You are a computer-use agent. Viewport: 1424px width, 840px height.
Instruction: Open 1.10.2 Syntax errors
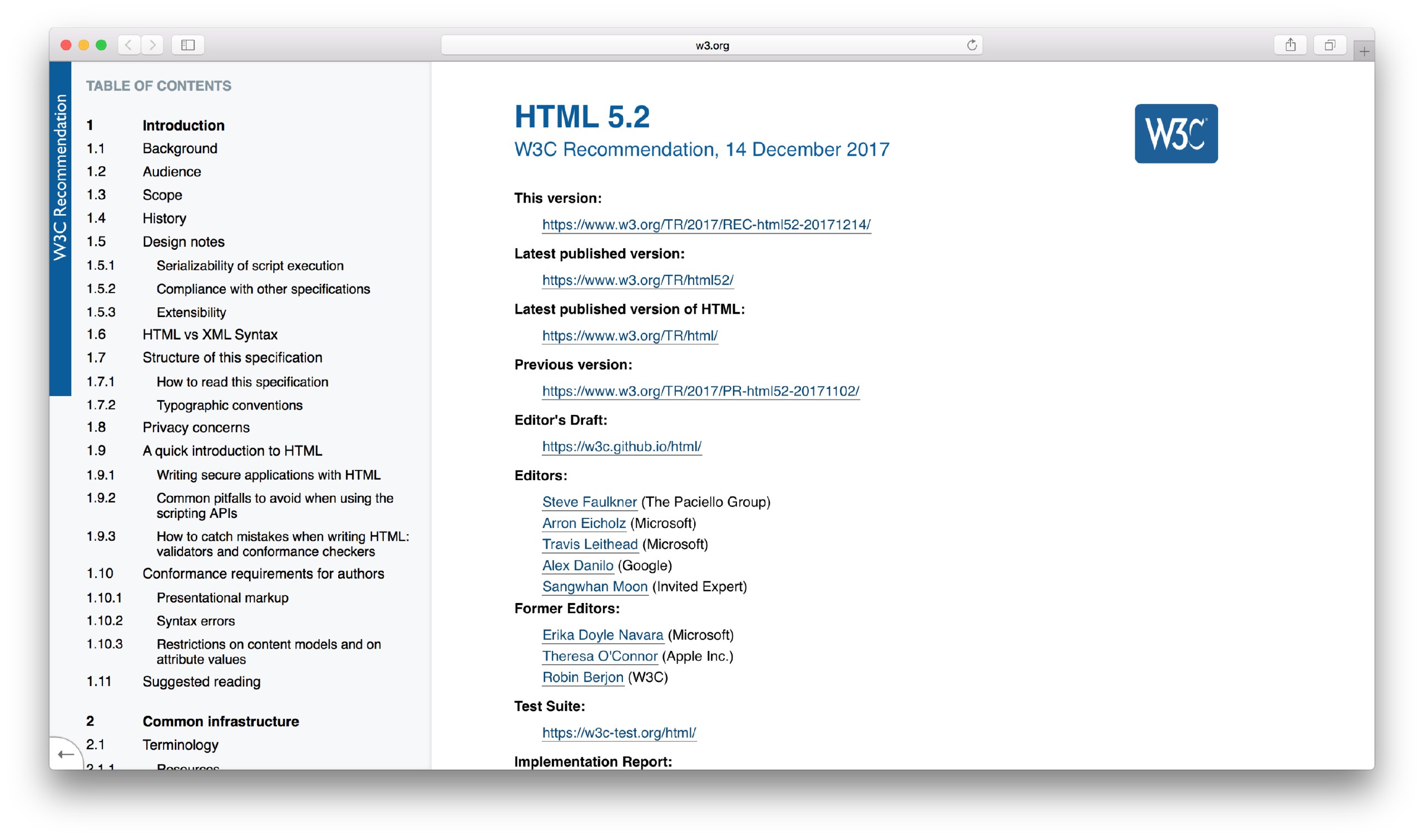point(196,621)
